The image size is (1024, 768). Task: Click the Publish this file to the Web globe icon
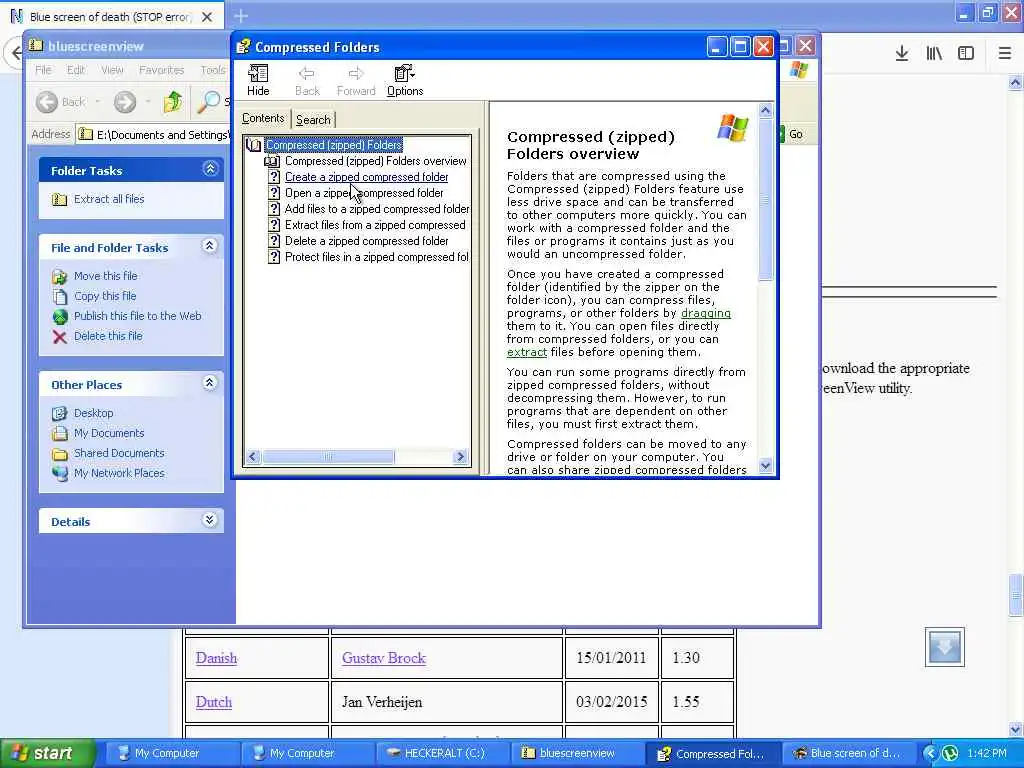[59, 317]
